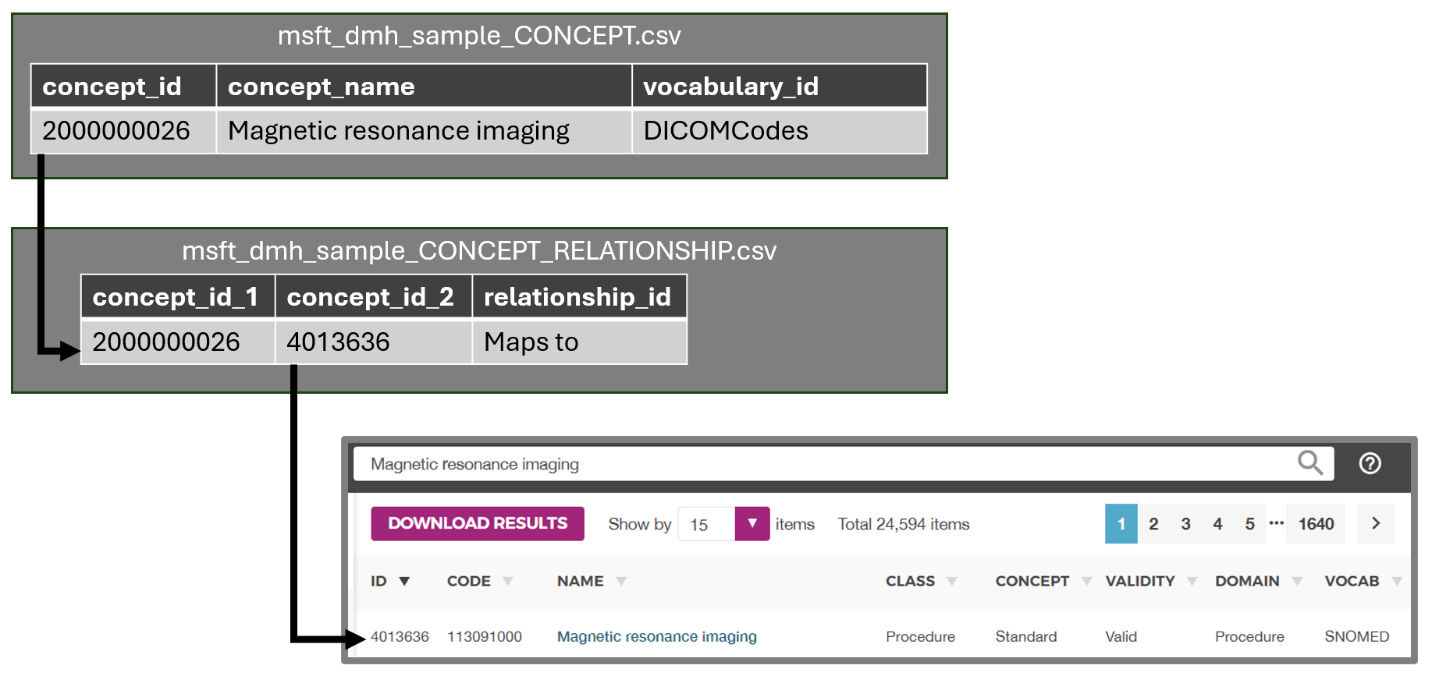This screenshot has height=676, width=1432.
Task: Go to results page 5
Action: 1249,524
